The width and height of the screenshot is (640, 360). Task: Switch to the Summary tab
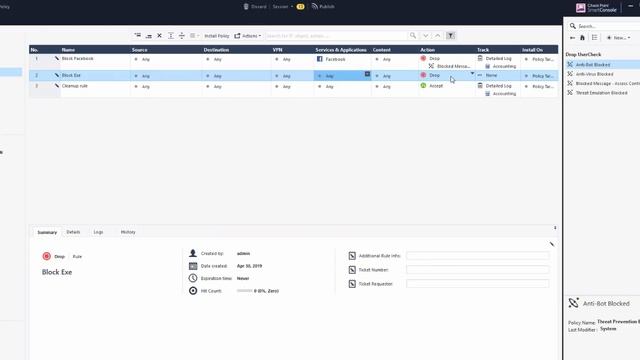coord(47,232)
